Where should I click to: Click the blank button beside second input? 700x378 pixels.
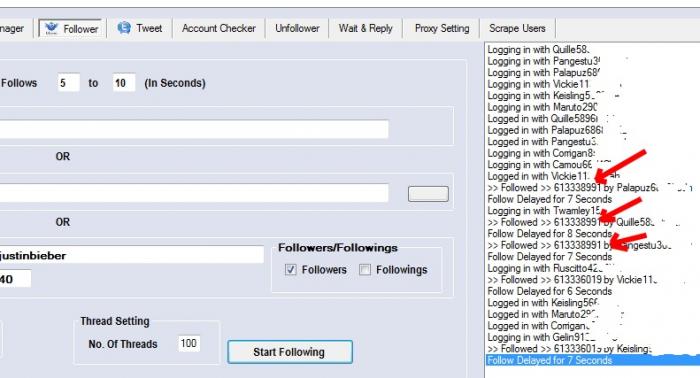428,194
